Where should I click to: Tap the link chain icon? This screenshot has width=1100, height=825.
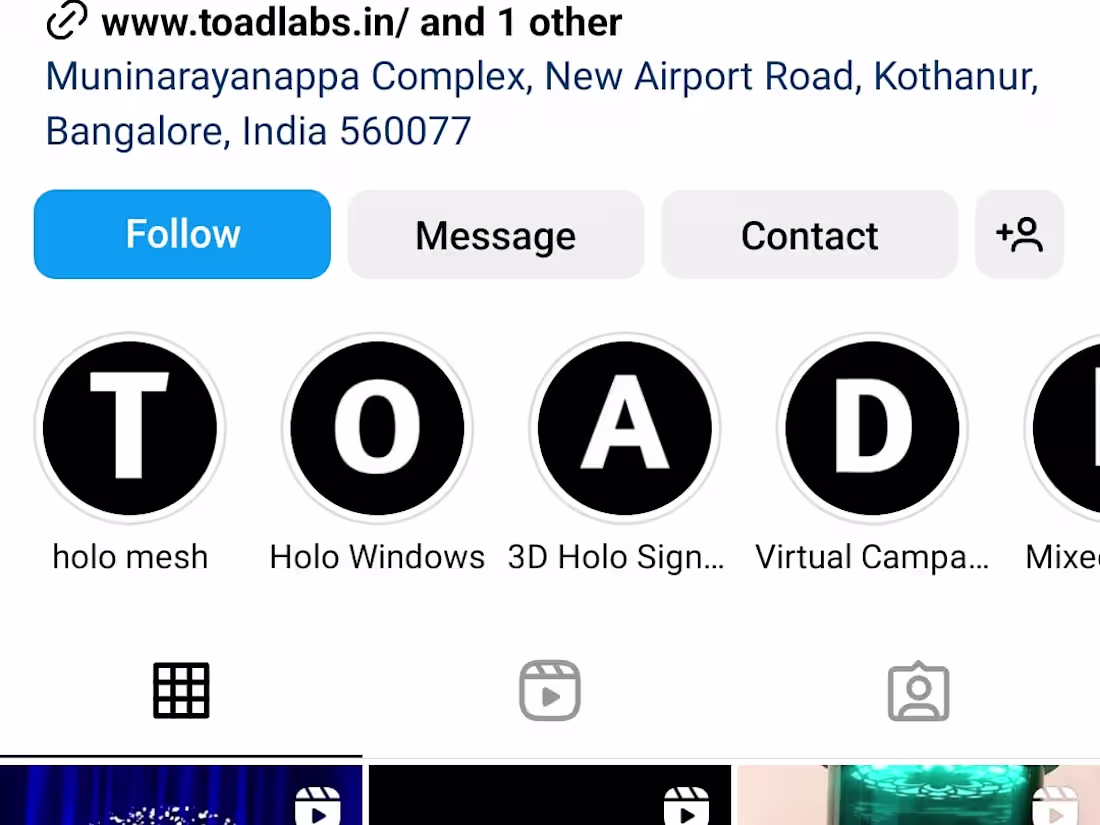point(67,21)
